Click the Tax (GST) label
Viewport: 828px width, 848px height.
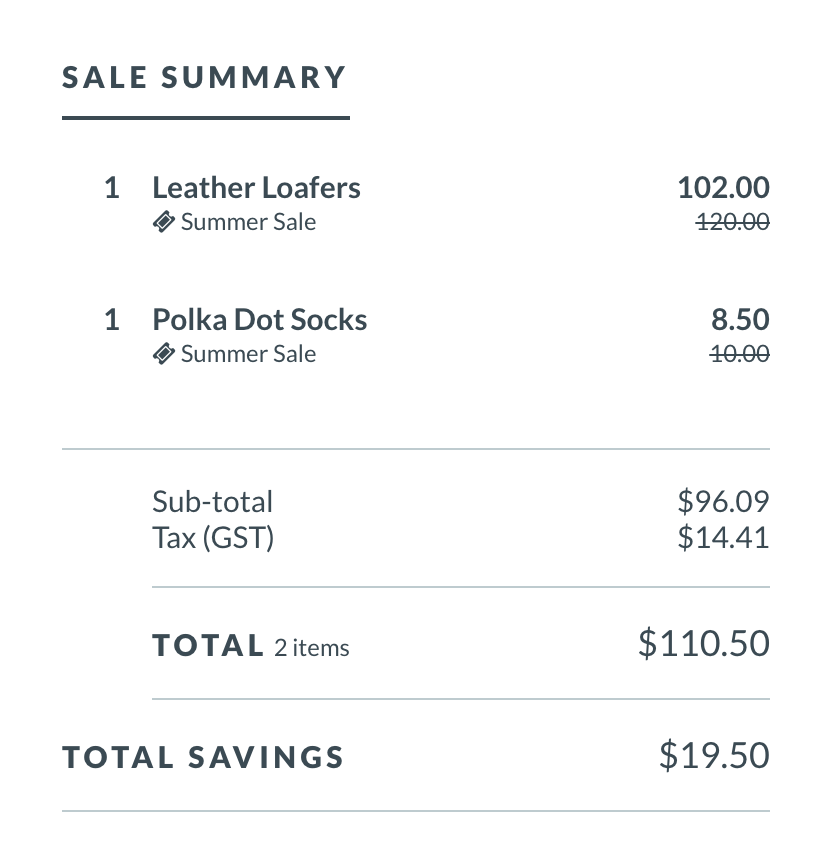click(214, 538)
